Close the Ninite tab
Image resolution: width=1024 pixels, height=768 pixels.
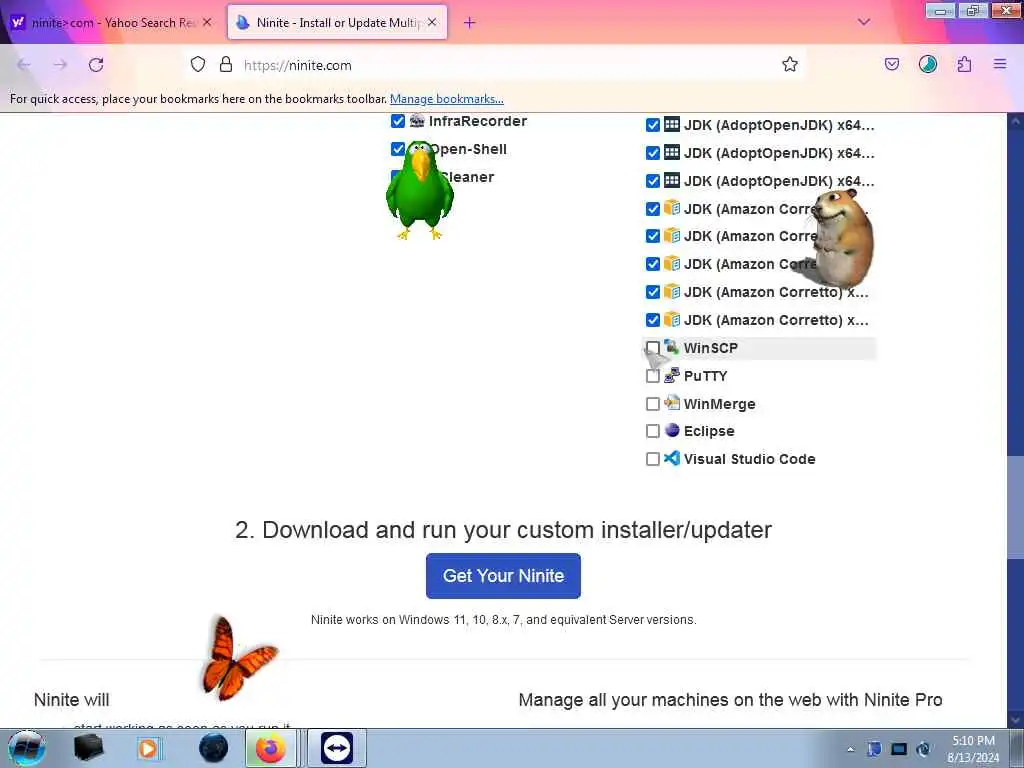click(x=432, y=22)
